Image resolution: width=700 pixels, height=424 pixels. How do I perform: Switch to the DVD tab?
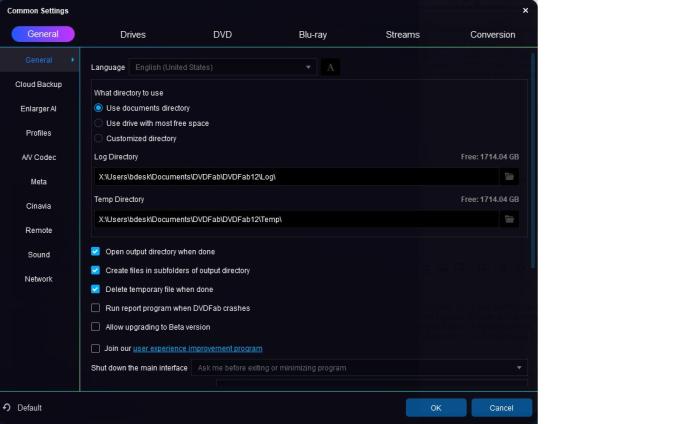point(222,34)
